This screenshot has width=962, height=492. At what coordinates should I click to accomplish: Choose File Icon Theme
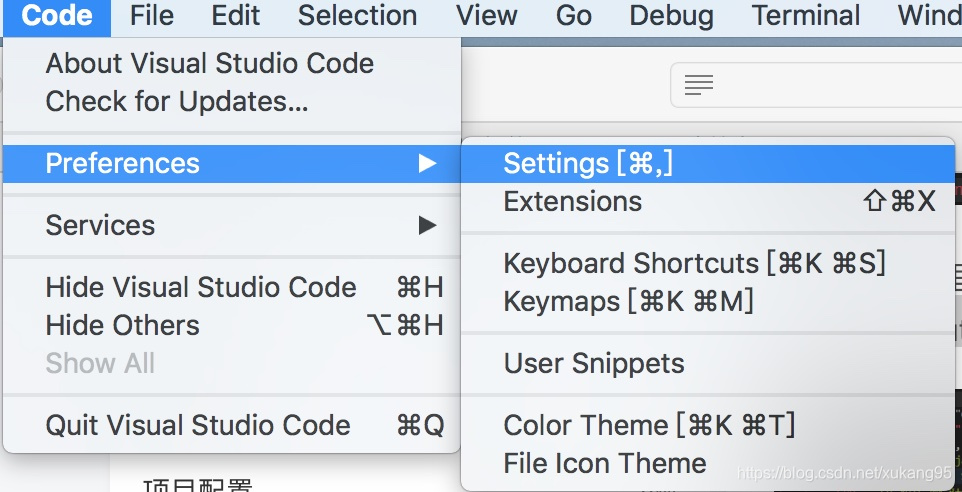click(x=708, y=464)
